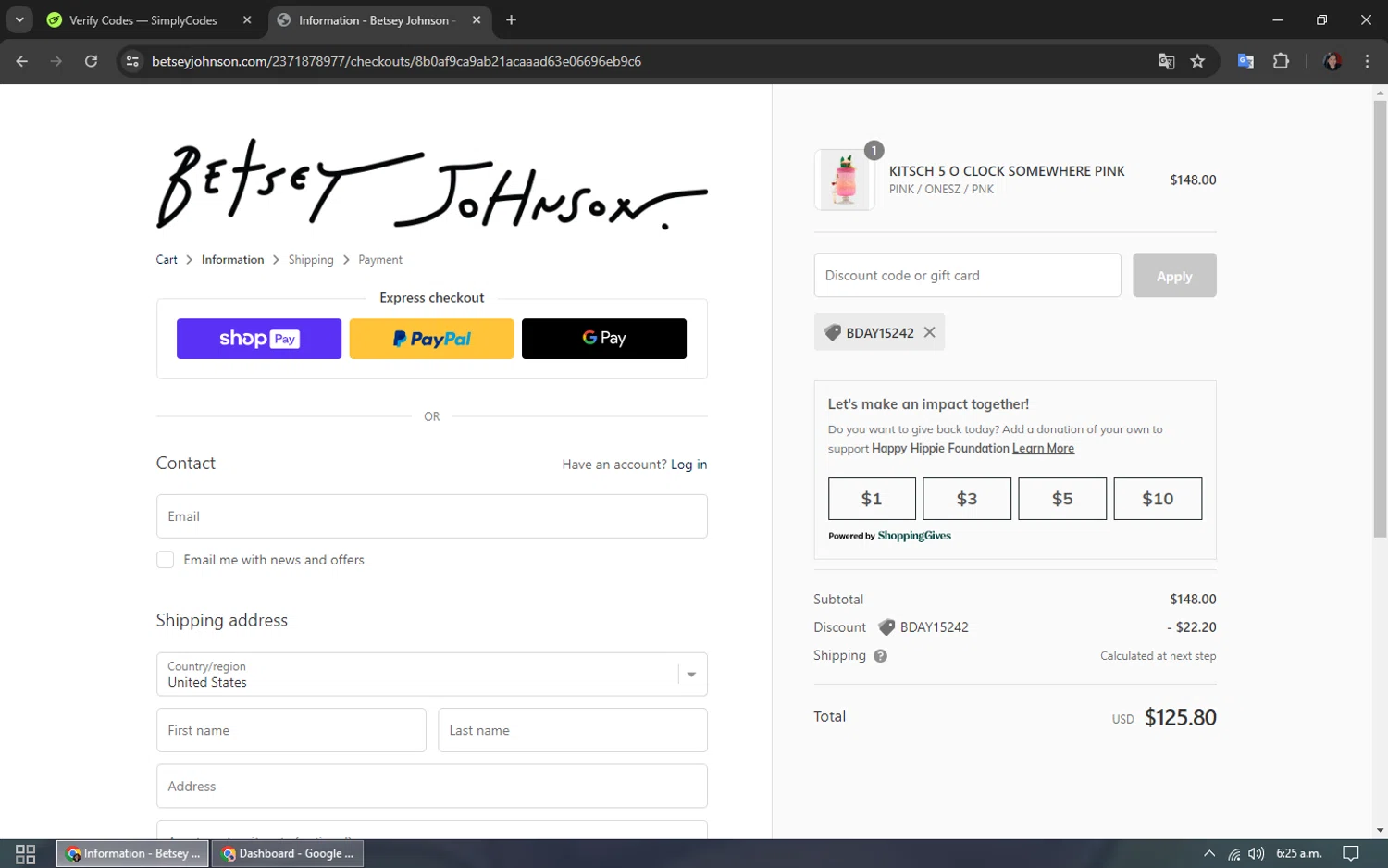
Task: Close the Information - Betsey Johnson tab
Action: coord(476,19)
